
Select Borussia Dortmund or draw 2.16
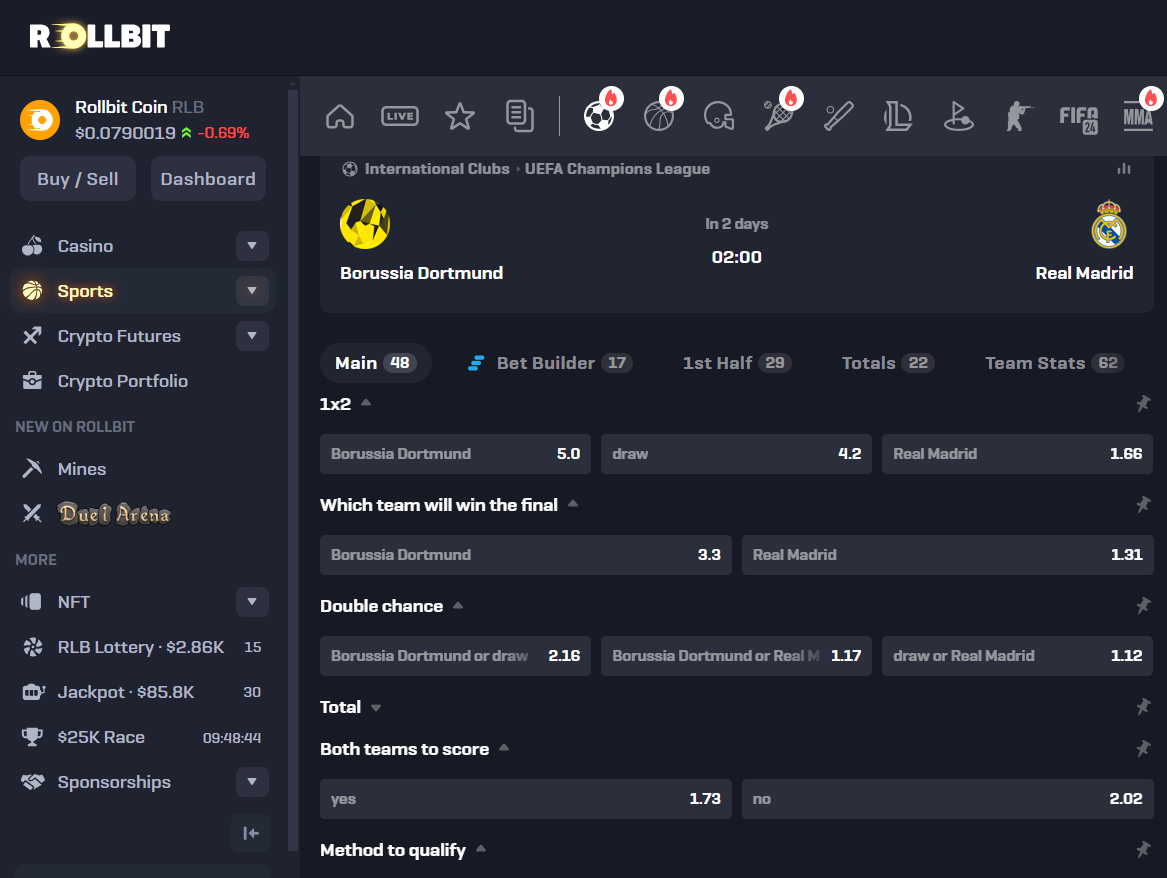[x=455, y=656]
